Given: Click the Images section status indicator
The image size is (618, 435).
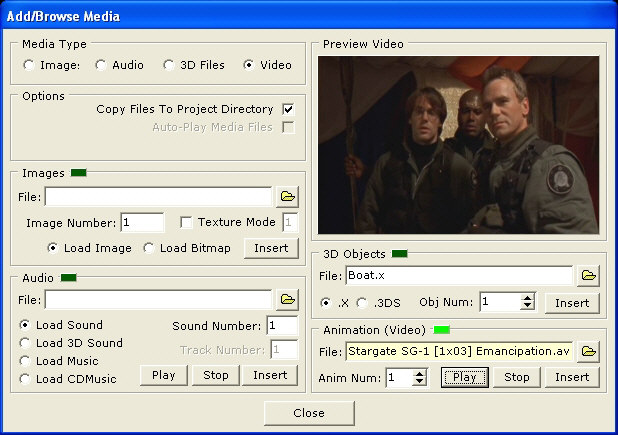Looking at the screenshot, I should click(x=78, y=173).
